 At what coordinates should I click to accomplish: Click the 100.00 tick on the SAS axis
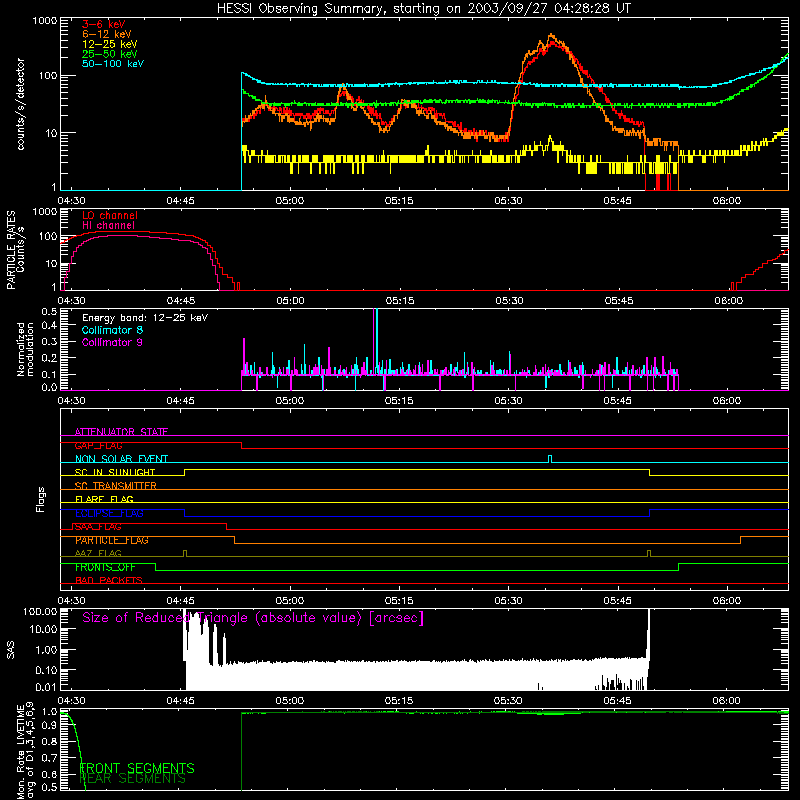click(x=40, y=611)
